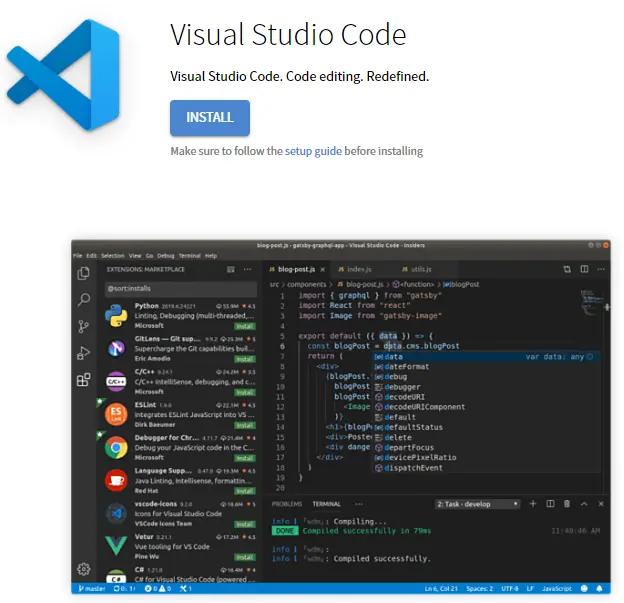Screen dimensions: 624x603
Task: Switch to the PROBLEMS panel tab
Action: tap(287, 504)
